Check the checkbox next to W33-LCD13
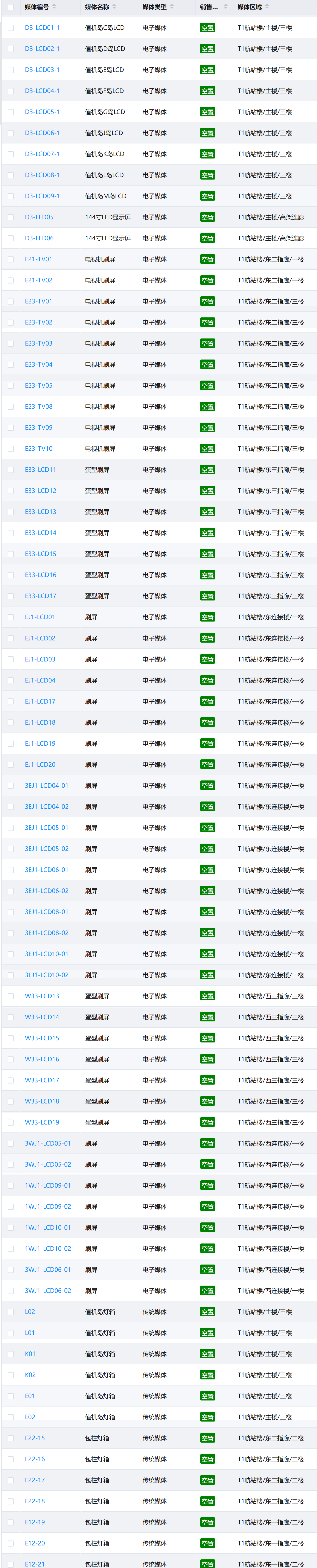The width and height of the screenshot is (317, 1568). click(10, 997)
